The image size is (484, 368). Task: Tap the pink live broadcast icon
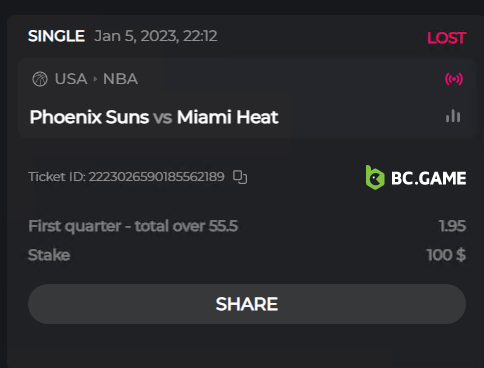tap(454, 79)
